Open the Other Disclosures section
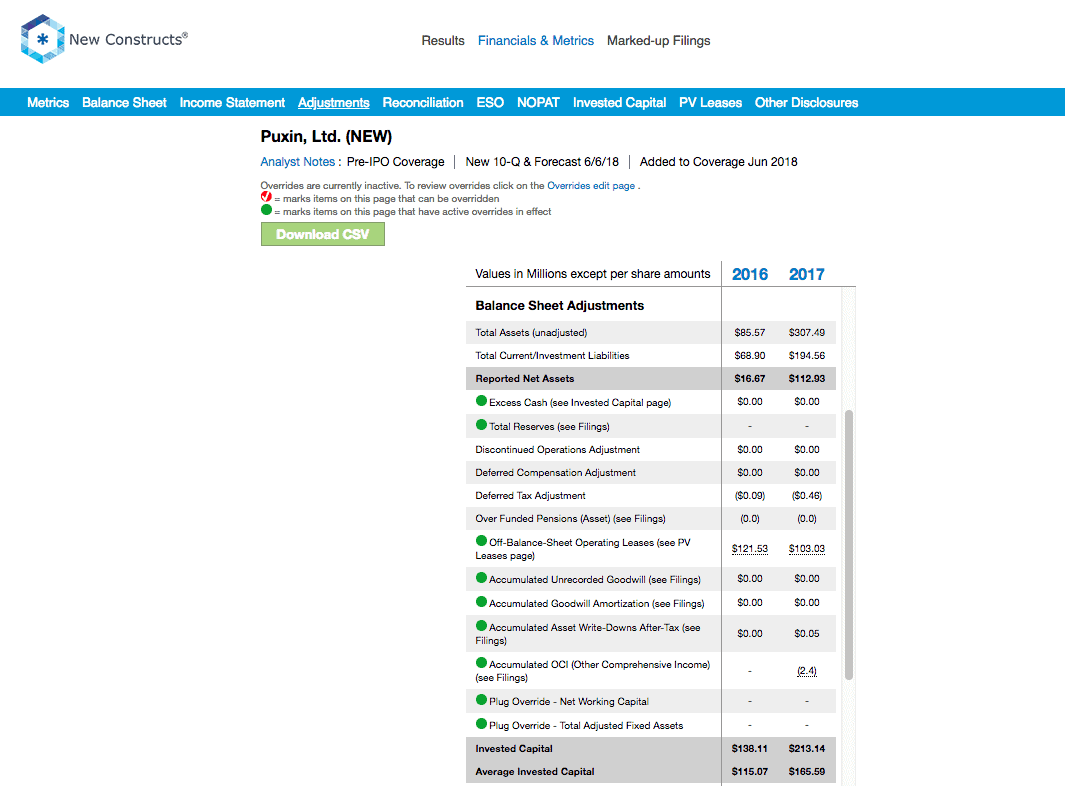 807,103
